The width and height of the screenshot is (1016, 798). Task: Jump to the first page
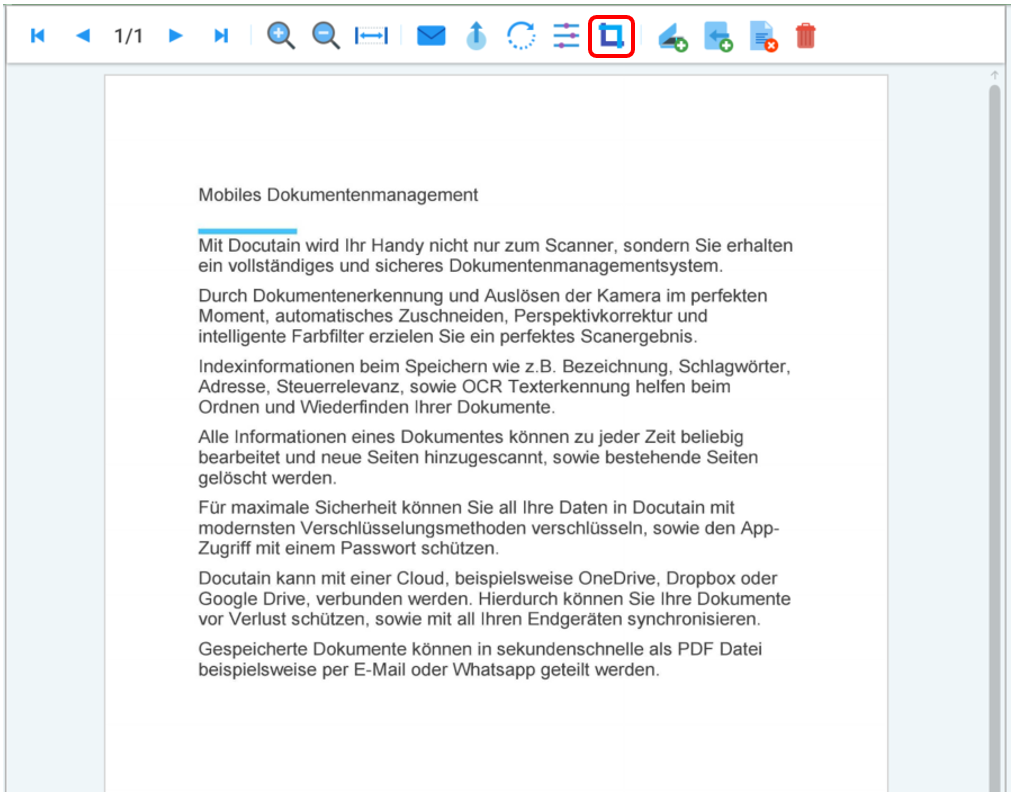38,36
